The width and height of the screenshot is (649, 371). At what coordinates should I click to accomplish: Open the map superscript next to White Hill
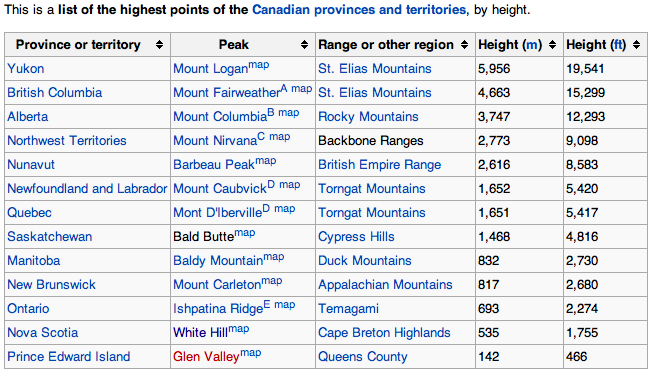tap(238, 329)
